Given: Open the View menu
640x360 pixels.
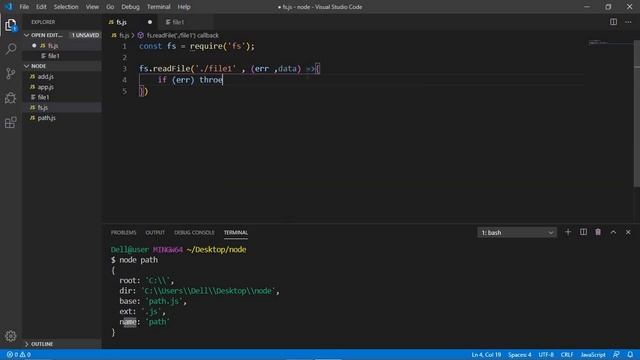Looking at the screenshot, I should click(92, 7).
